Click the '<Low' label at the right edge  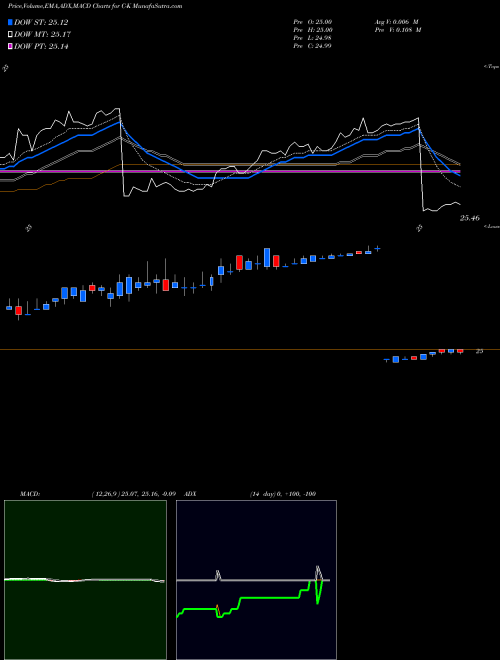[x=492, y=226]
